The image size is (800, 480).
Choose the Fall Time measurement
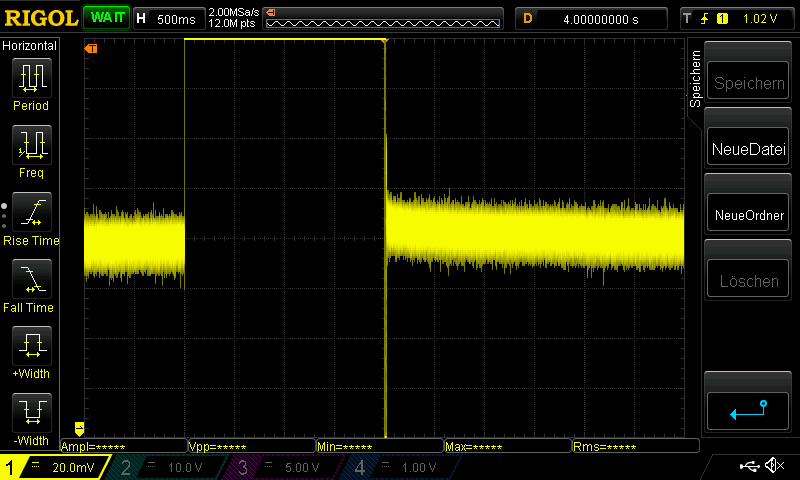(30, 280)
